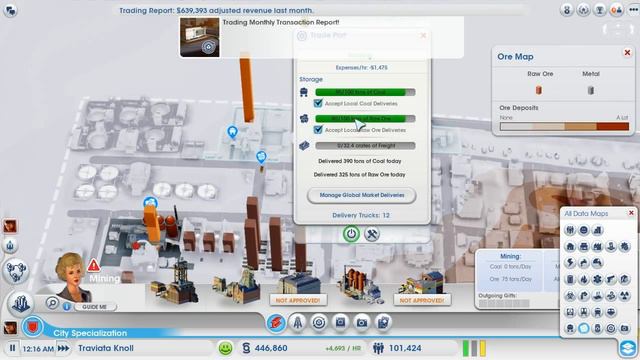
Task: Select the biohazard germs data map
Action: [x=570, y=296]
